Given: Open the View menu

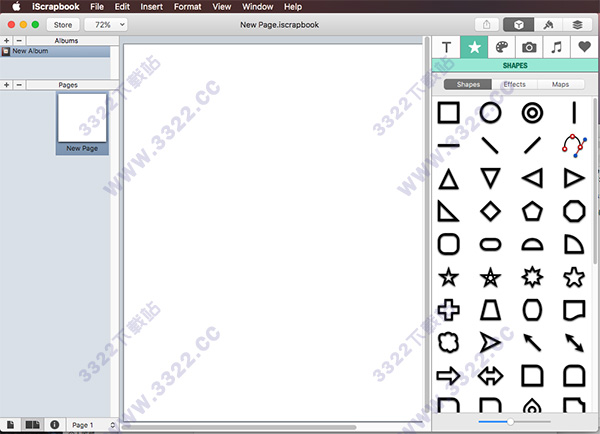Looking at the screenshot, I should (222, 7).
